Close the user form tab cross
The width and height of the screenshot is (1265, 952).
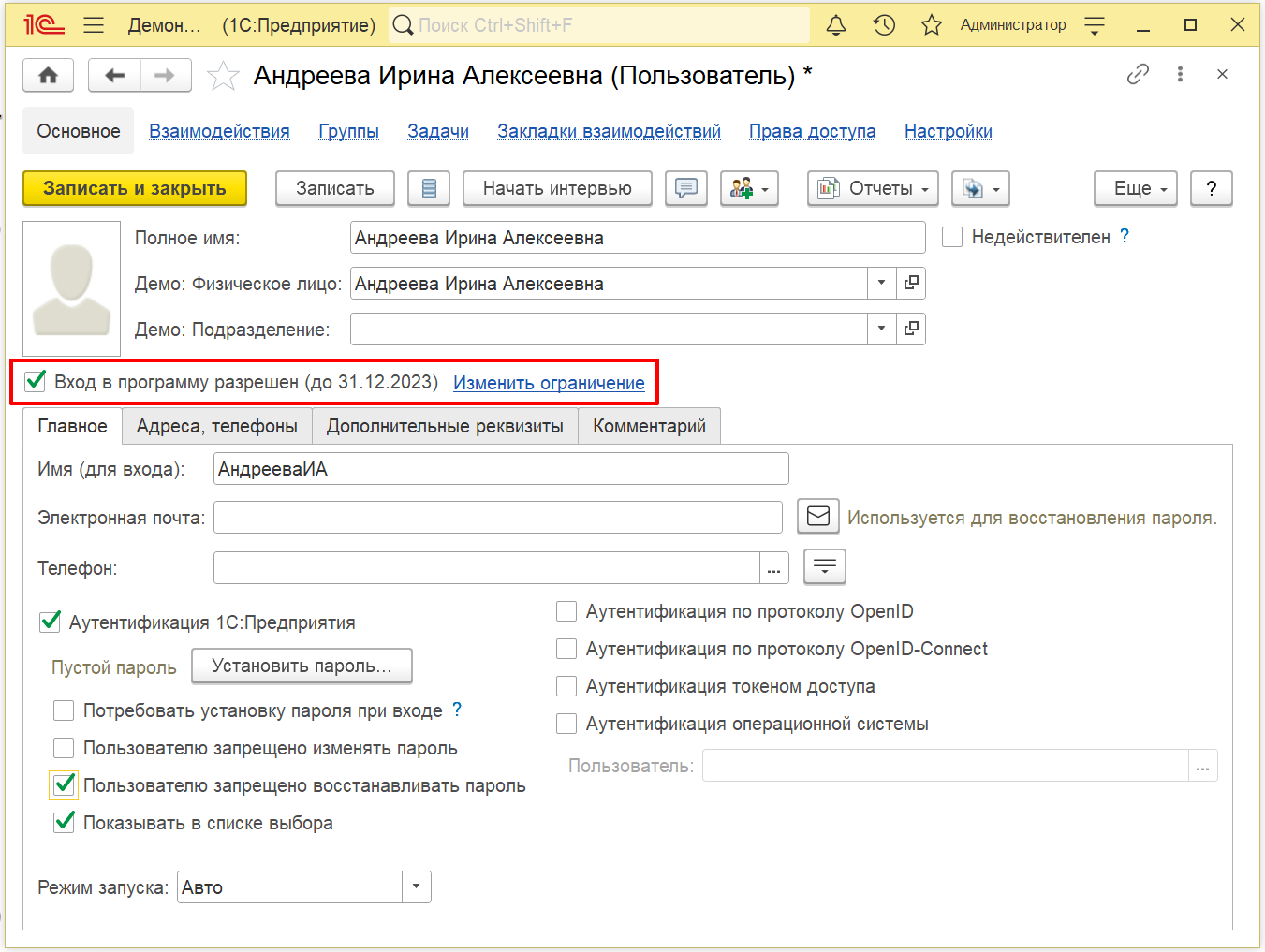tap(1222, 74)
